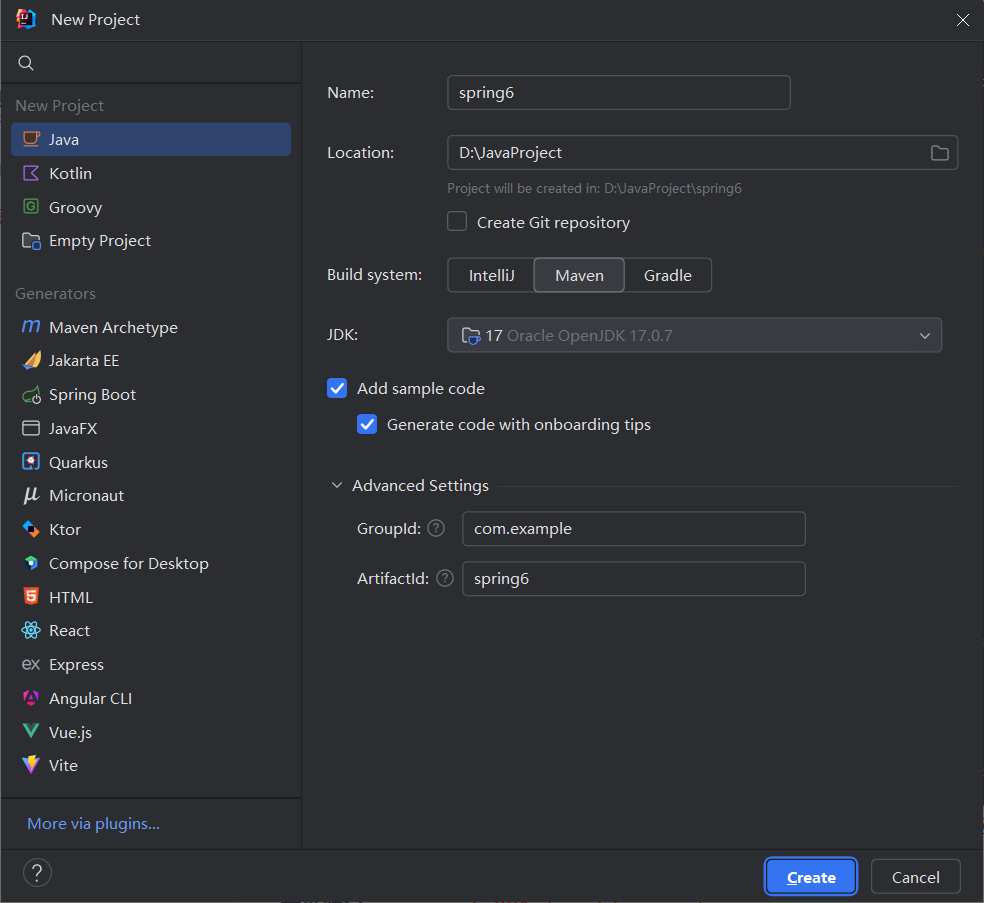Click the Vue.js generator label

tap(70, 732)
